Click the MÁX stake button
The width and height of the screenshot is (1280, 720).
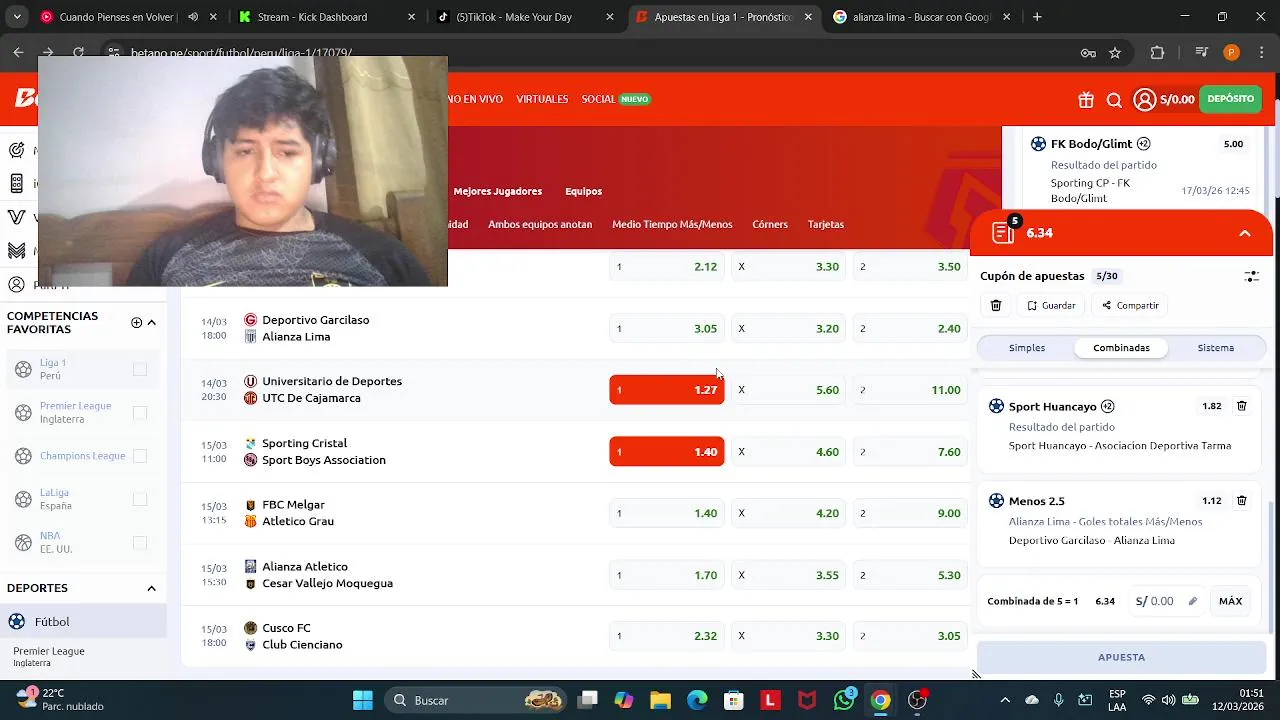(x=1230, y=601)
